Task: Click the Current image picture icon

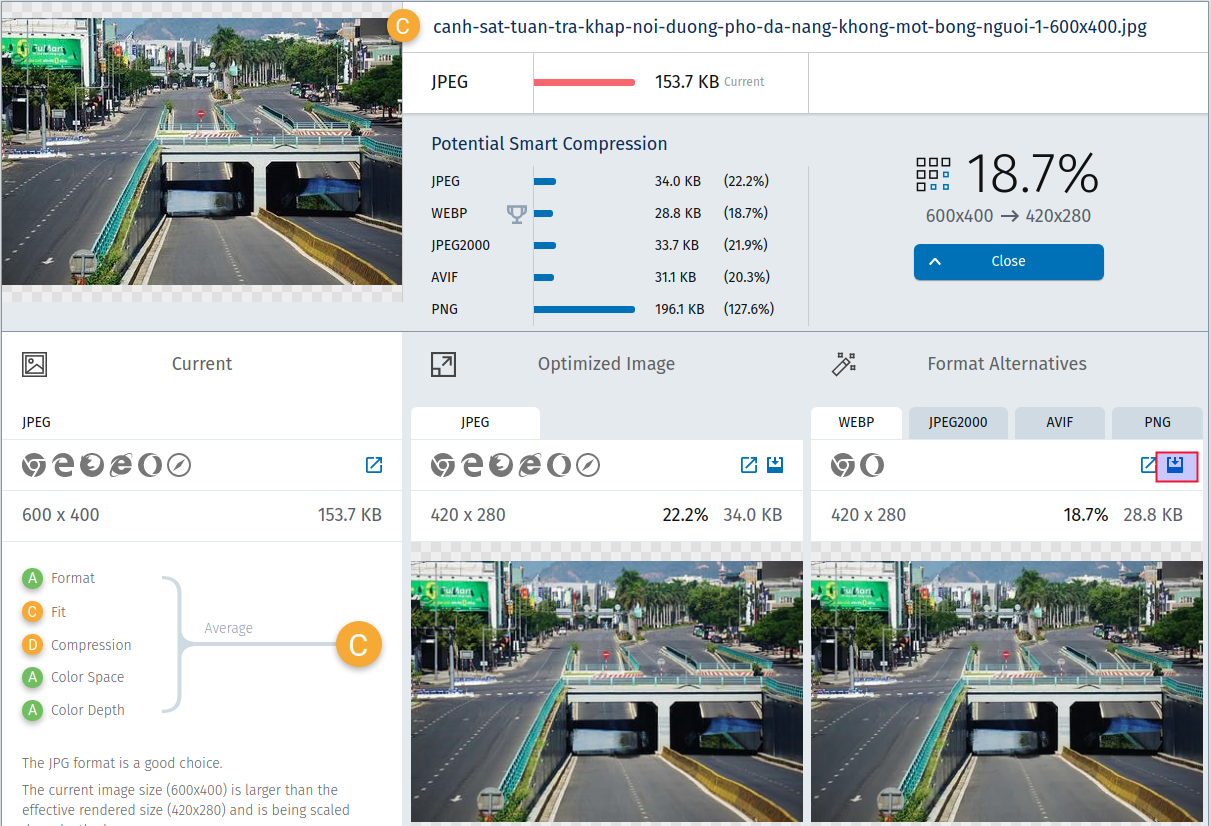Action: 35,364
